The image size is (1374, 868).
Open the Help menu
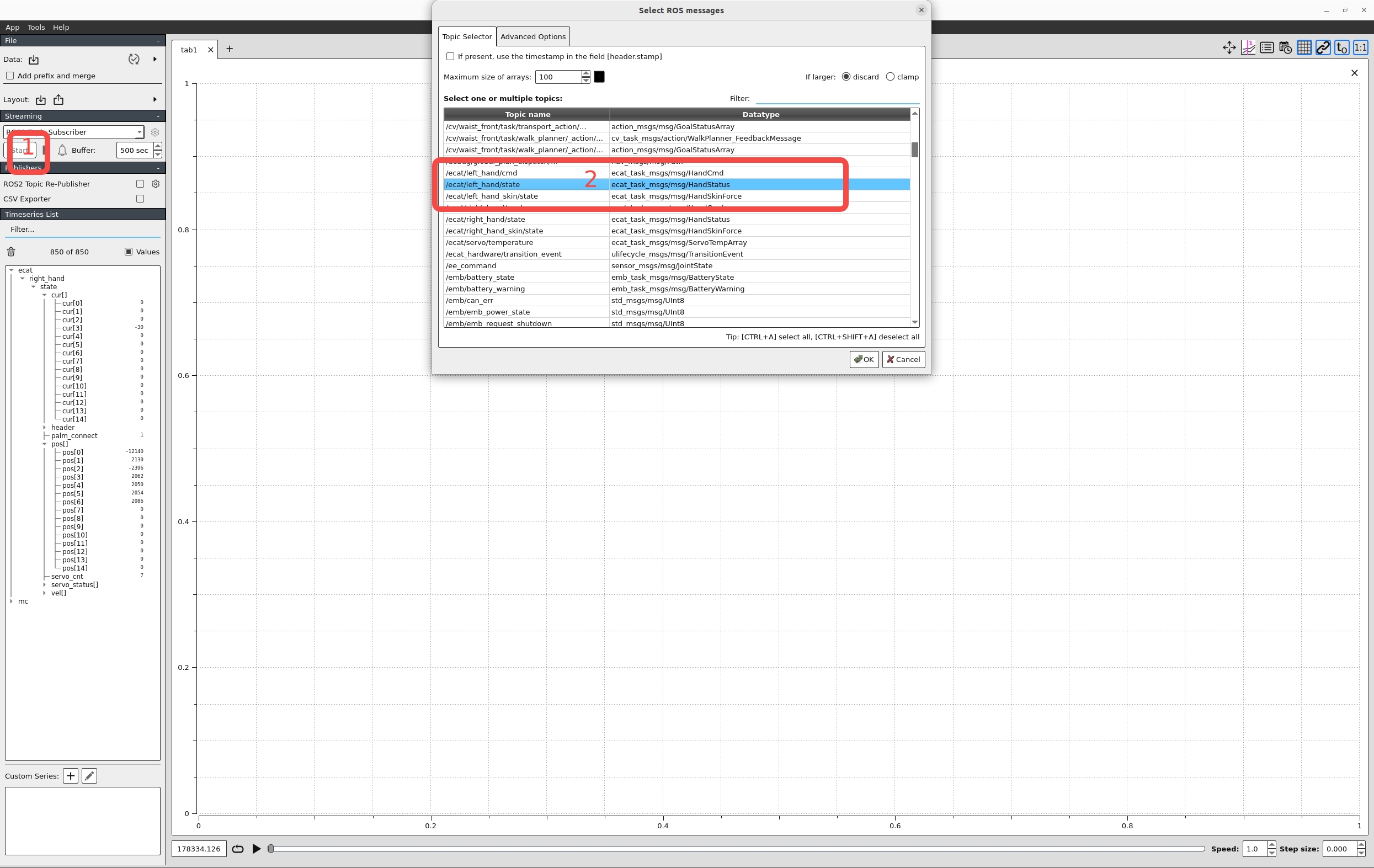point(61,28)
